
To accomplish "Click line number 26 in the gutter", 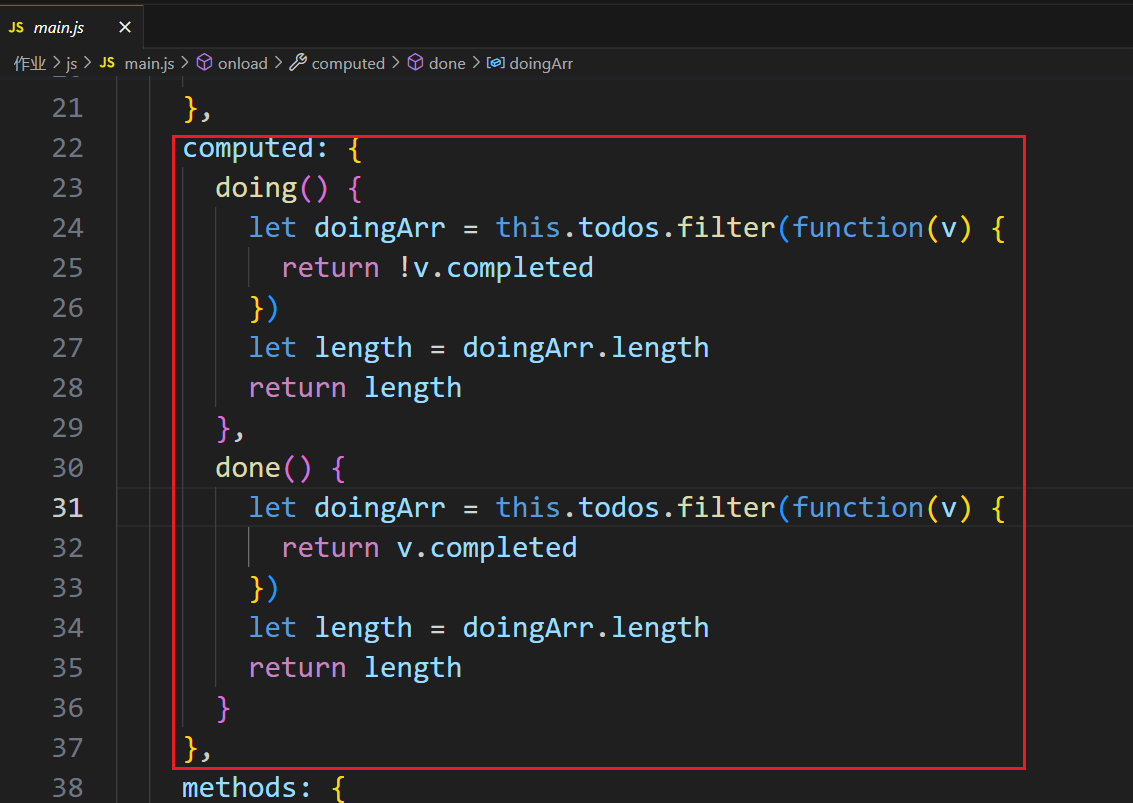I will tap(68, 308).
